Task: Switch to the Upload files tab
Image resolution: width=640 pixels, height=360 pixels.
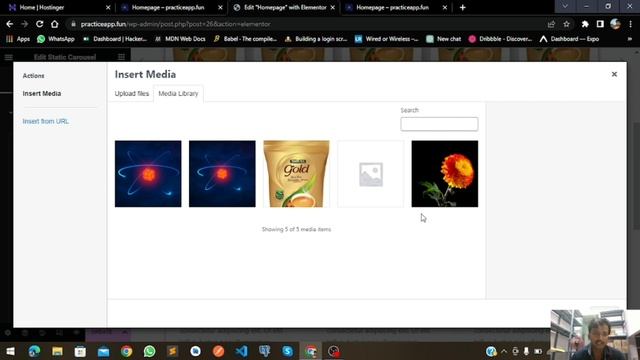Action: (x=131, y=93)
